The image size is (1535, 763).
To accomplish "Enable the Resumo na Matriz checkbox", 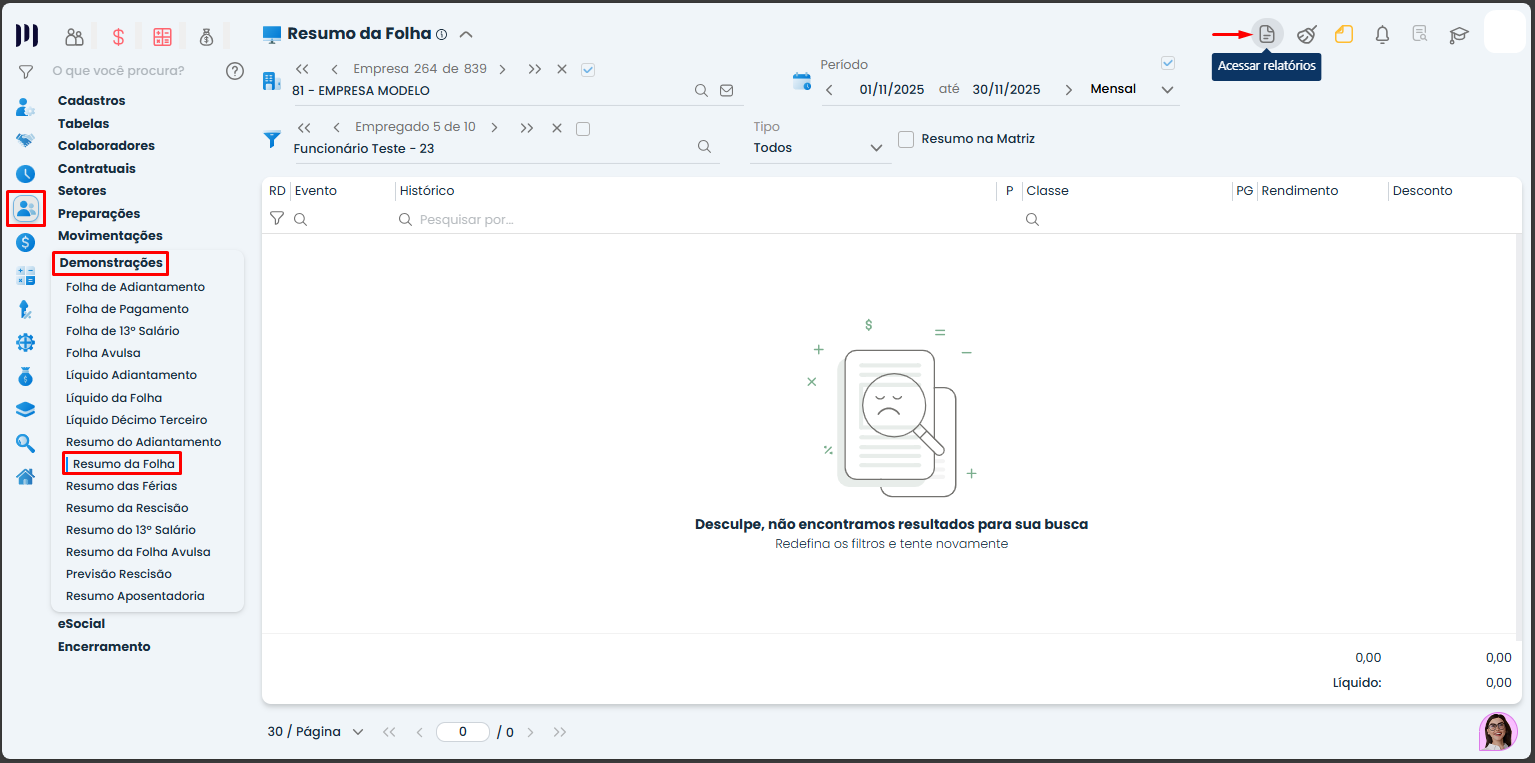I will [x=906, y=139].
